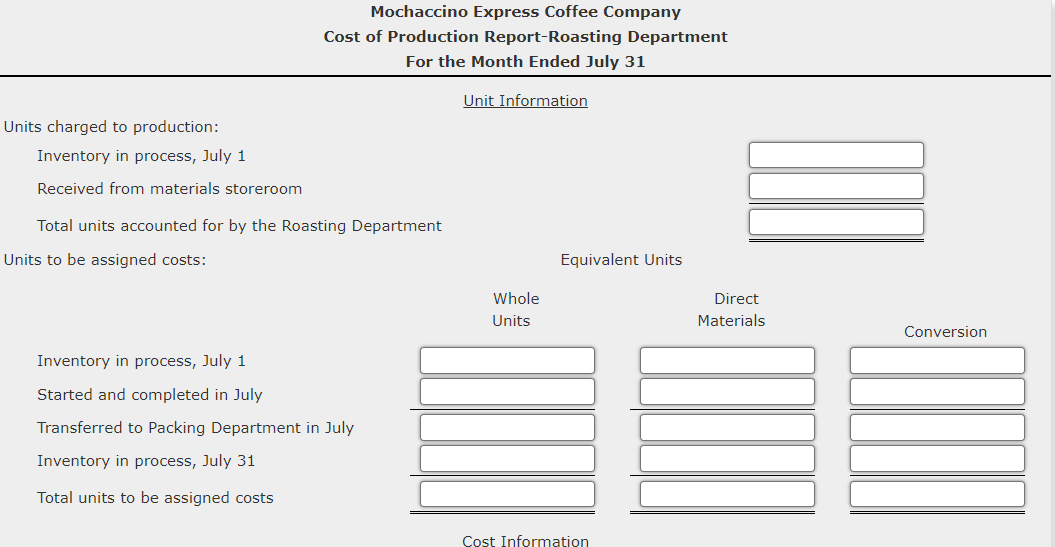Viewport: 1055px width, 547px height.
Task: Click the Units to be assigned costs label
Action: pos(105,260)
